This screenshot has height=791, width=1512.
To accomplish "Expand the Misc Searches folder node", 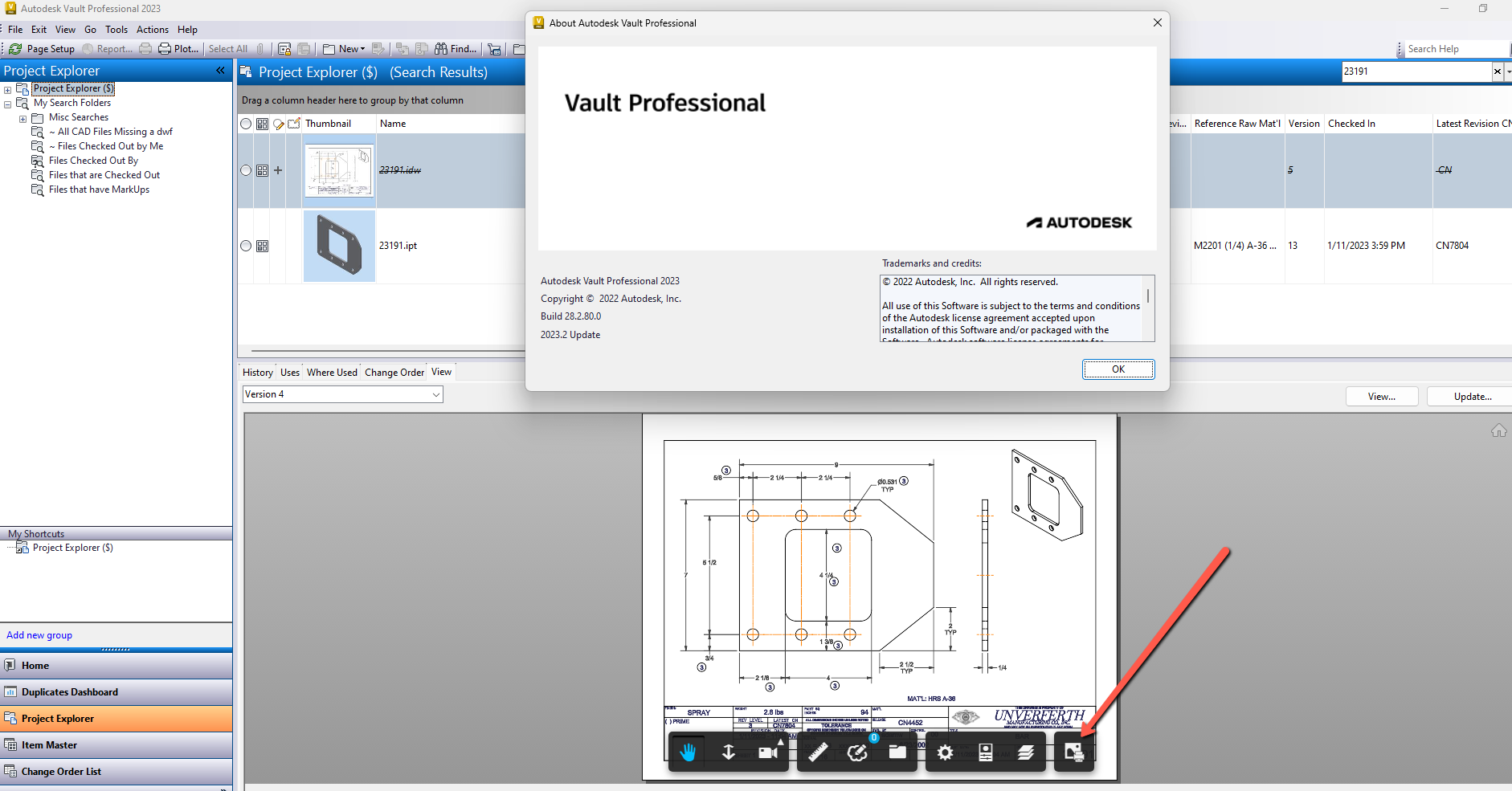I will pos(22,117).
